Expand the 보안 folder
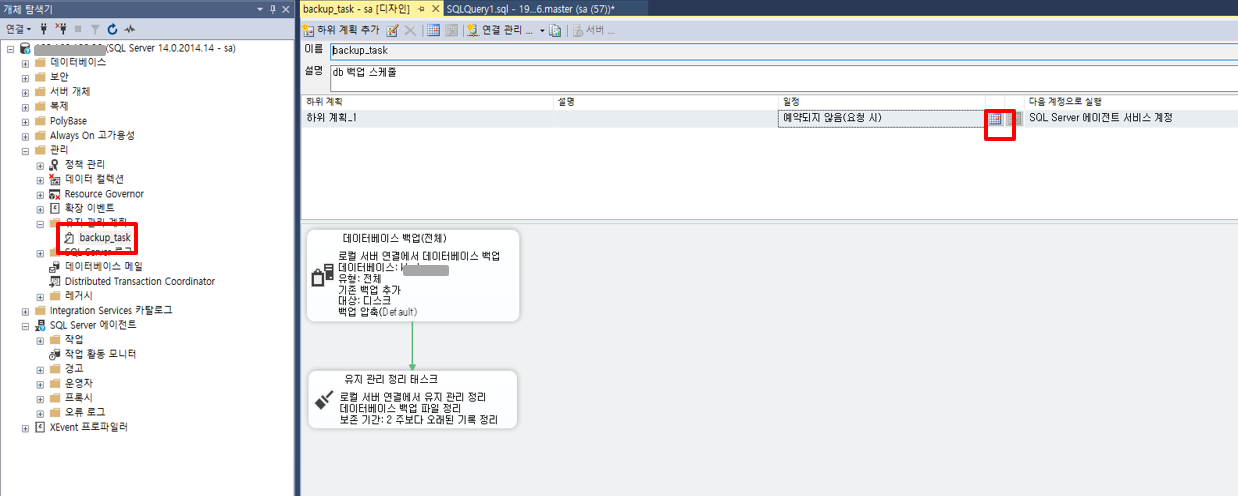Viewport: 1238px width, 496px height. tap(26, 76)
